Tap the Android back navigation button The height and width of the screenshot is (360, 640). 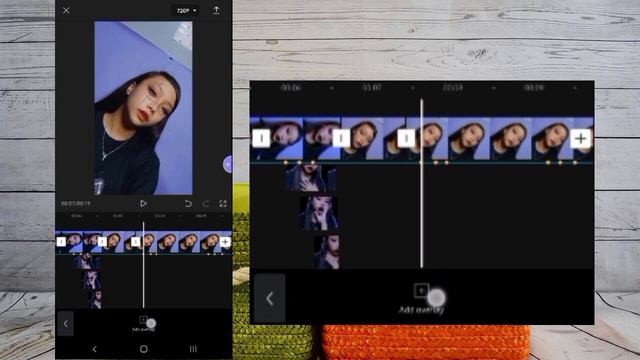pos(94,349)
